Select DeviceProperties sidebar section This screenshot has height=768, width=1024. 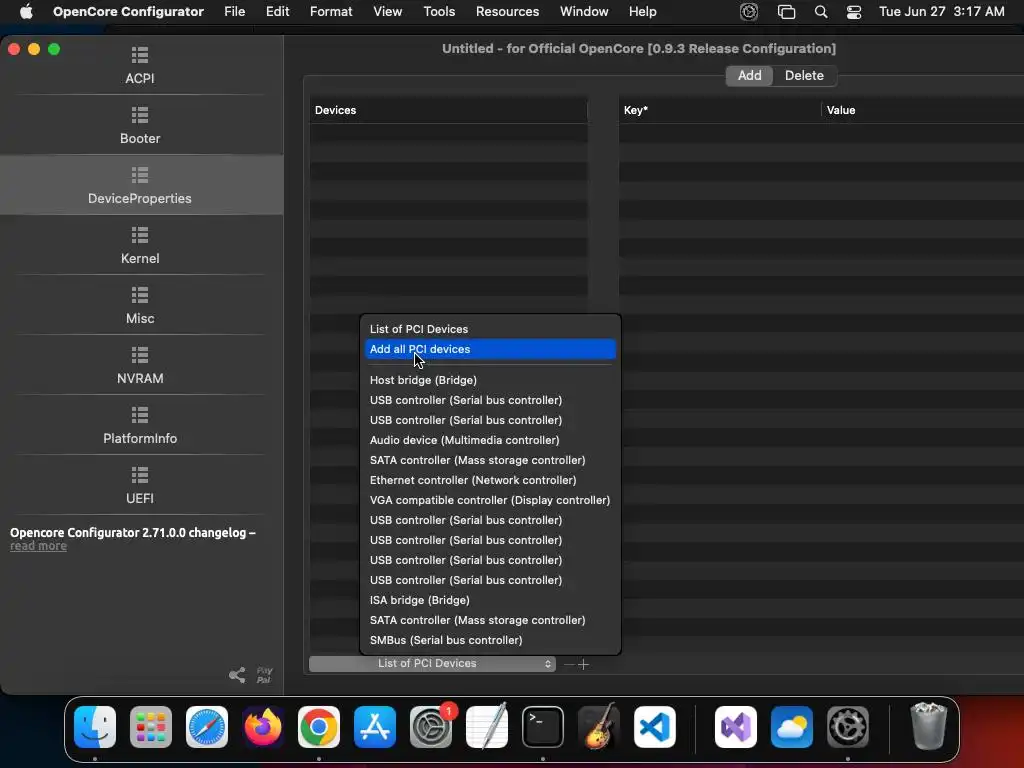[x=140, y=185]
